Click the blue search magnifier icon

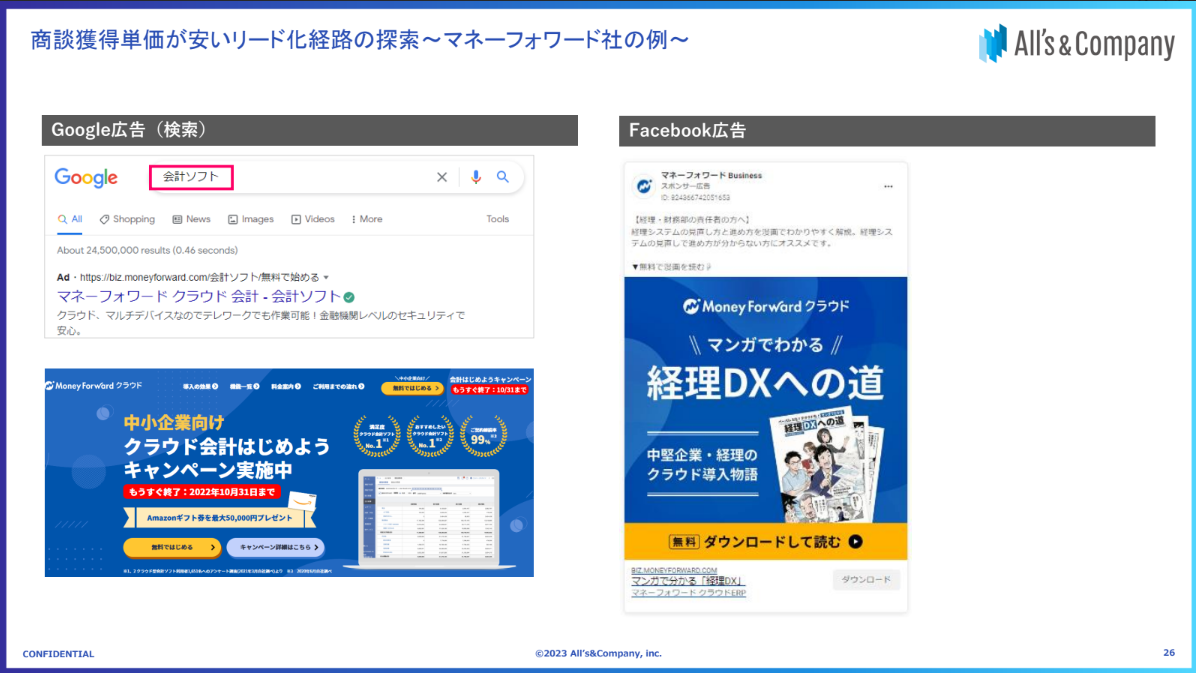tap(503, 177)
